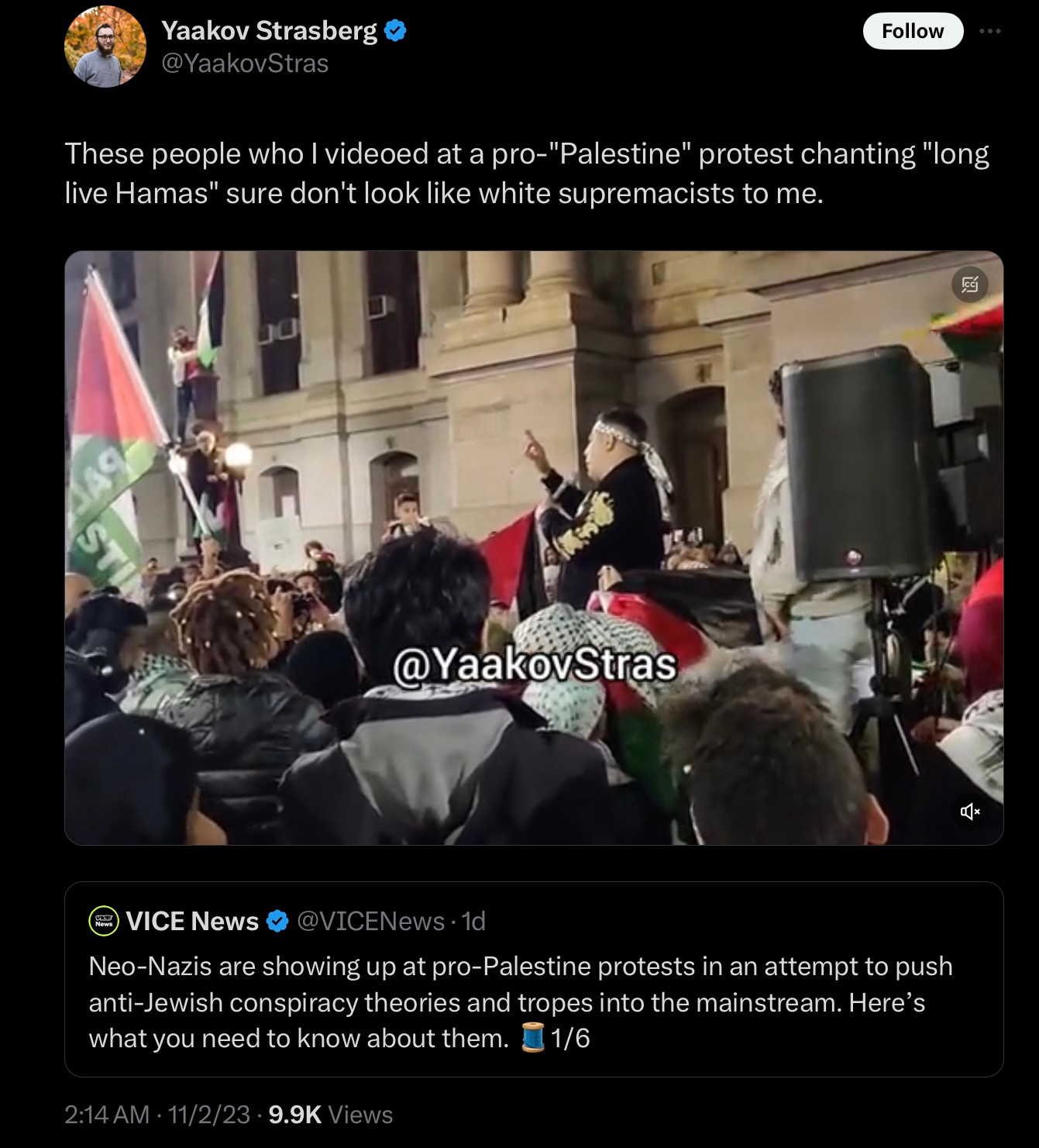Click the thread spool emoji in quoted tweet
1039x1148 pixels.
coord(533,1037)
